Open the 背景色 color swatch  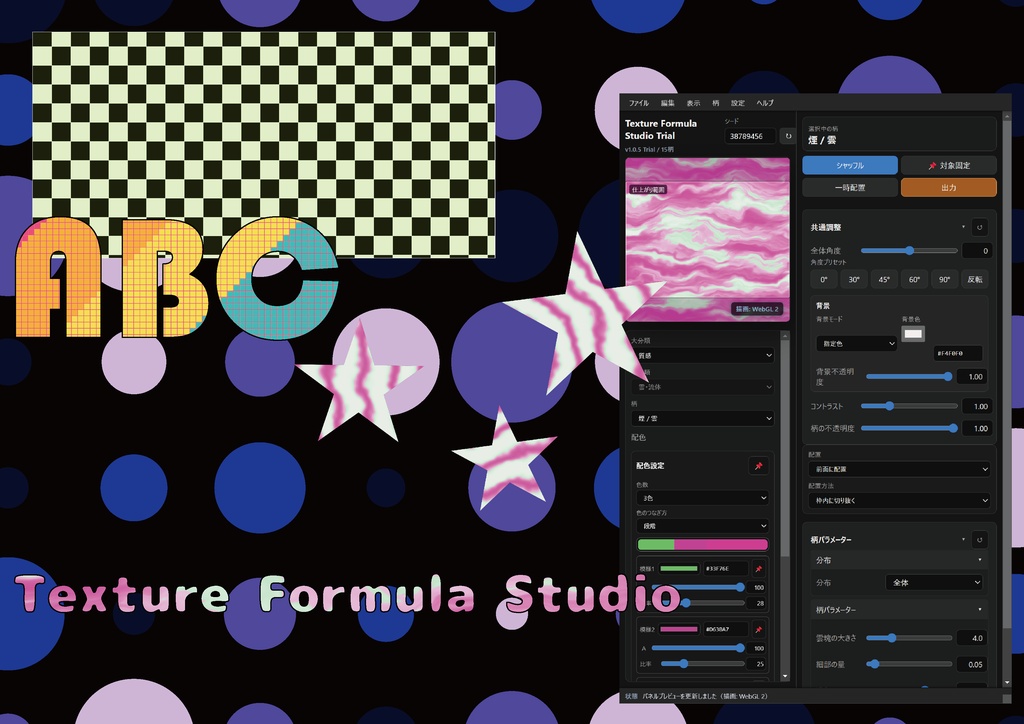point(913,334)
